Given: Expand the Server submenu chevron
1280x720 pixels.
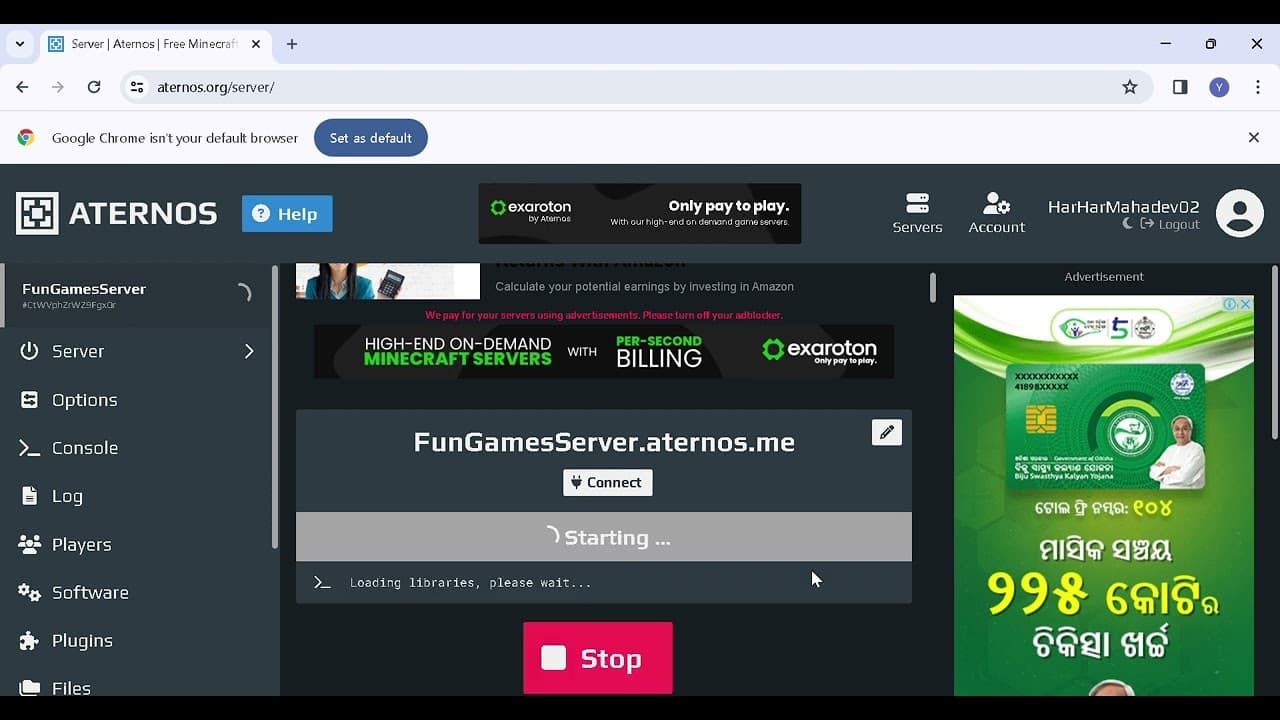Looking at the screenshot, I should [249, 351].
